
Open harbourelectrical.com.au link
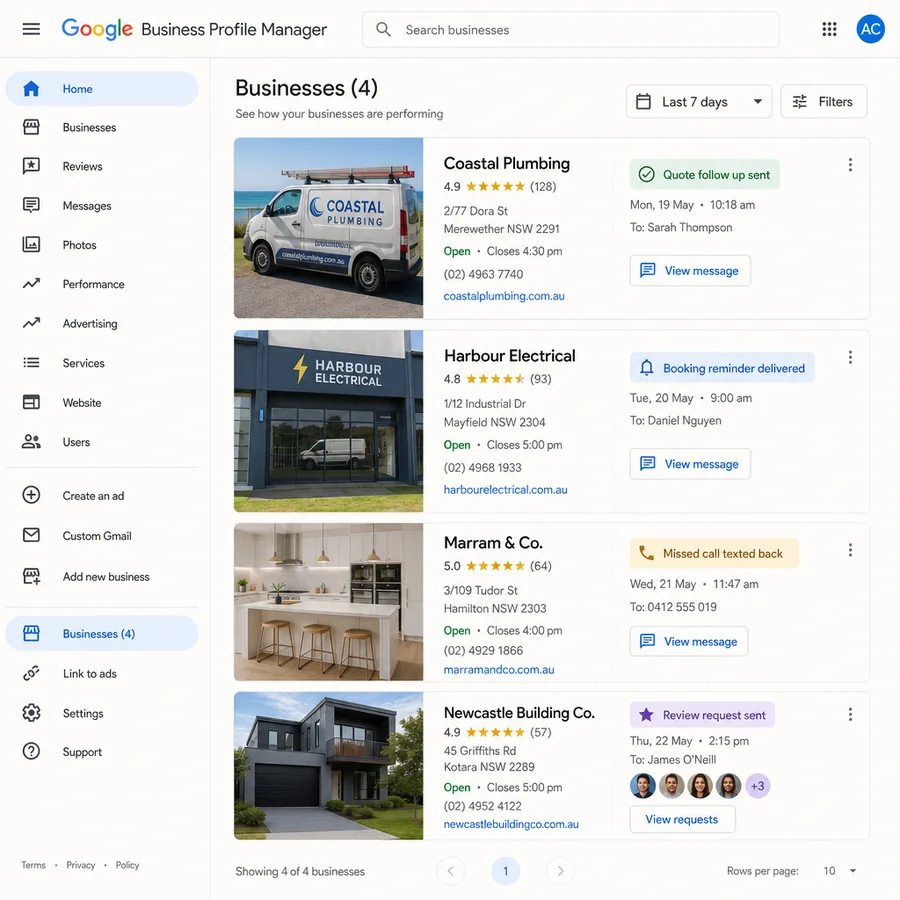[505, 490]
